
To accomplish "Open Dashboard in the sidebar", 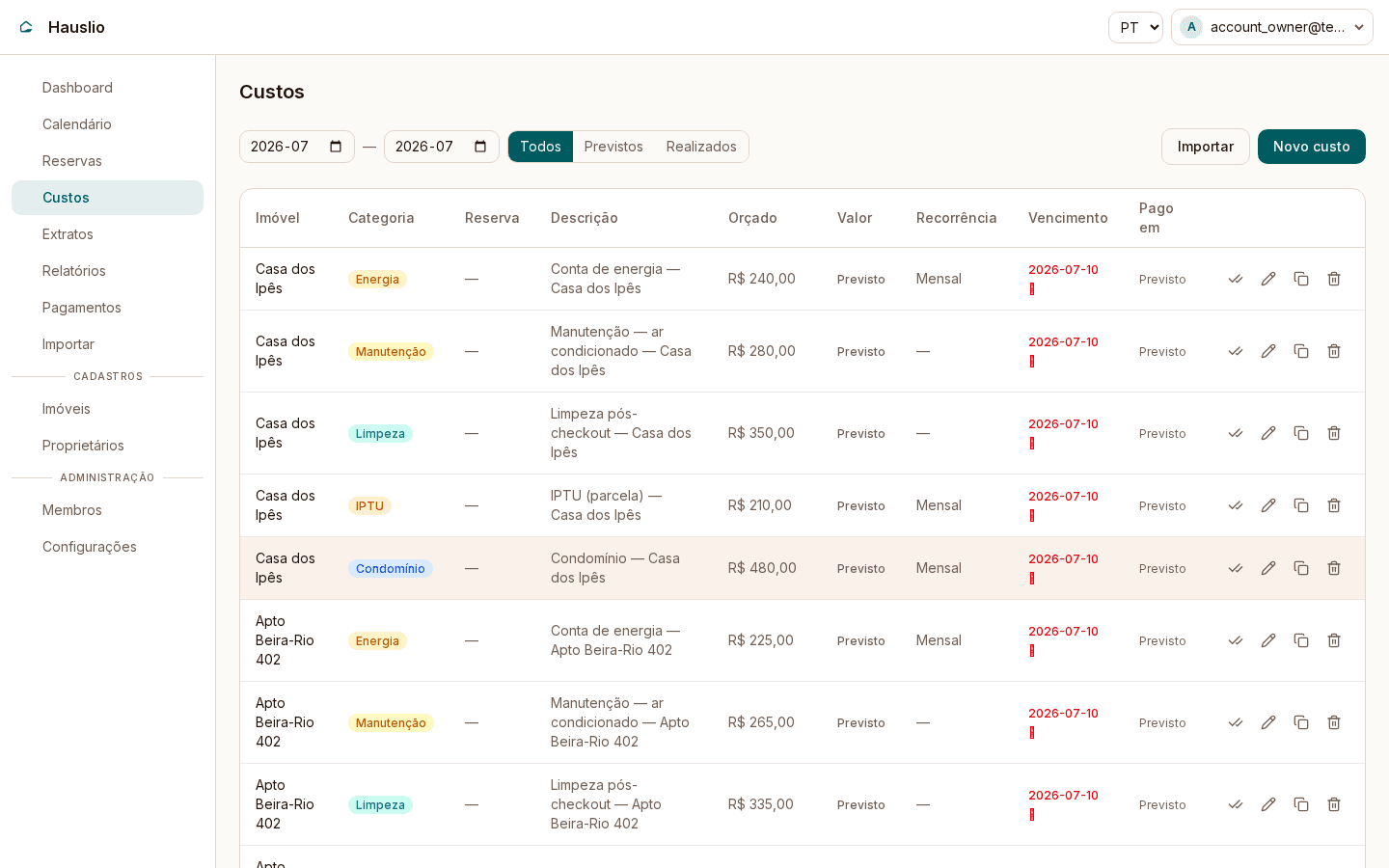I will point(107,88).
